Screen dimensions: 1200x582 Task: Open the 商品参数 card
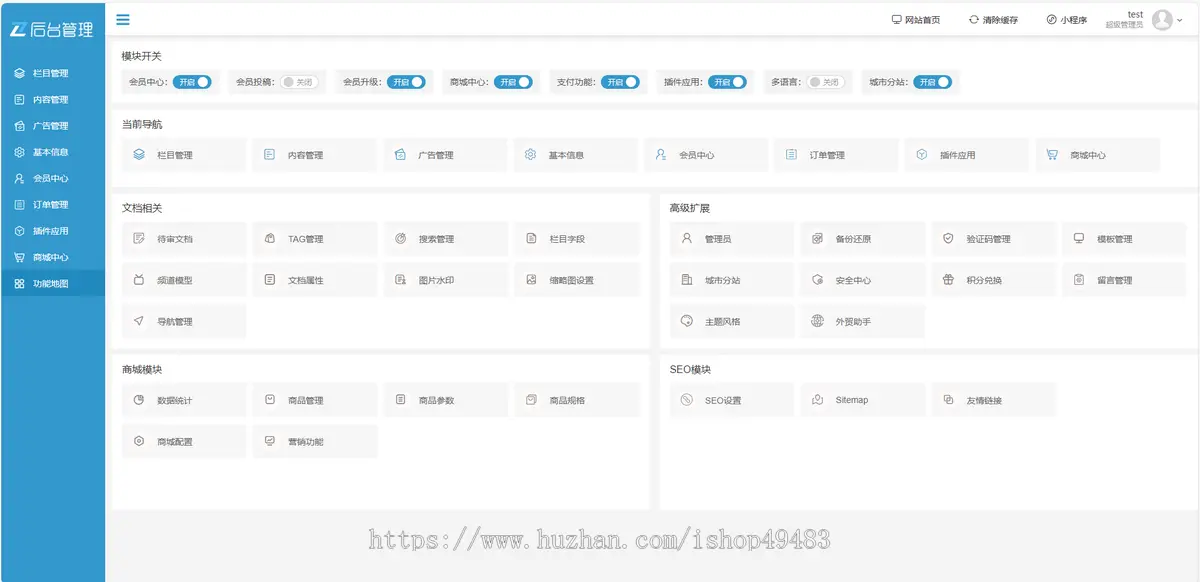point(446,400)
